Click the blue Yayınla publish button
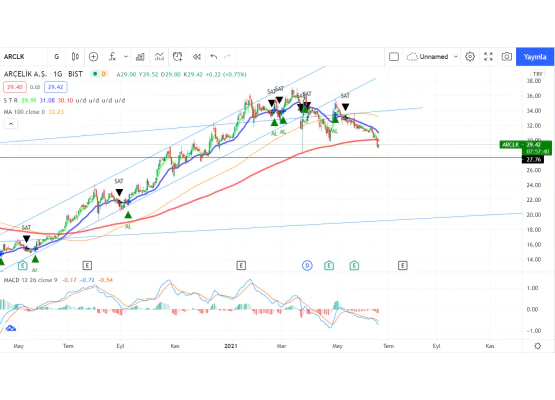The height and width of the screenshot is (400, 555). coord(535,57)
